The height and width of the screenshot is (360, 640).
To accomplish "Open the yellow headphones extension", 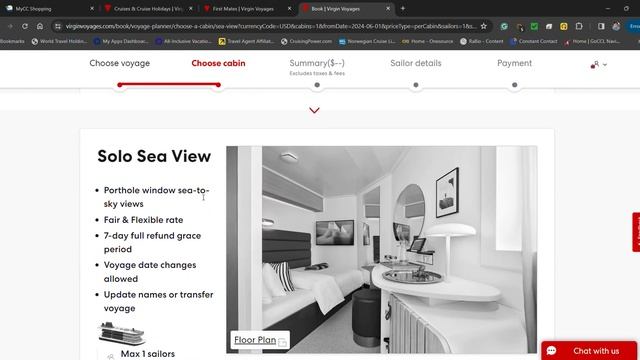I will pos(564,26).
